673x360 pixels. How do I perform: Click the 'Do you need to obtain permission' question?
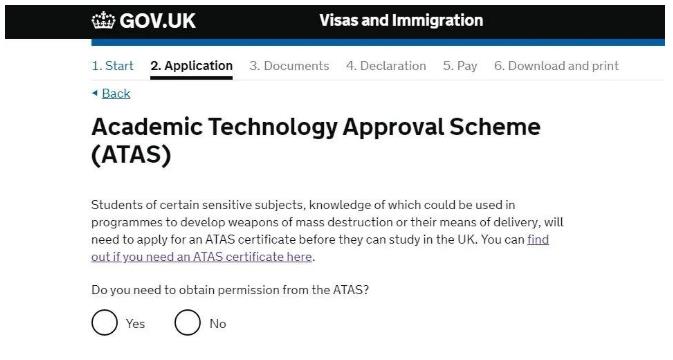click(230, 290)
